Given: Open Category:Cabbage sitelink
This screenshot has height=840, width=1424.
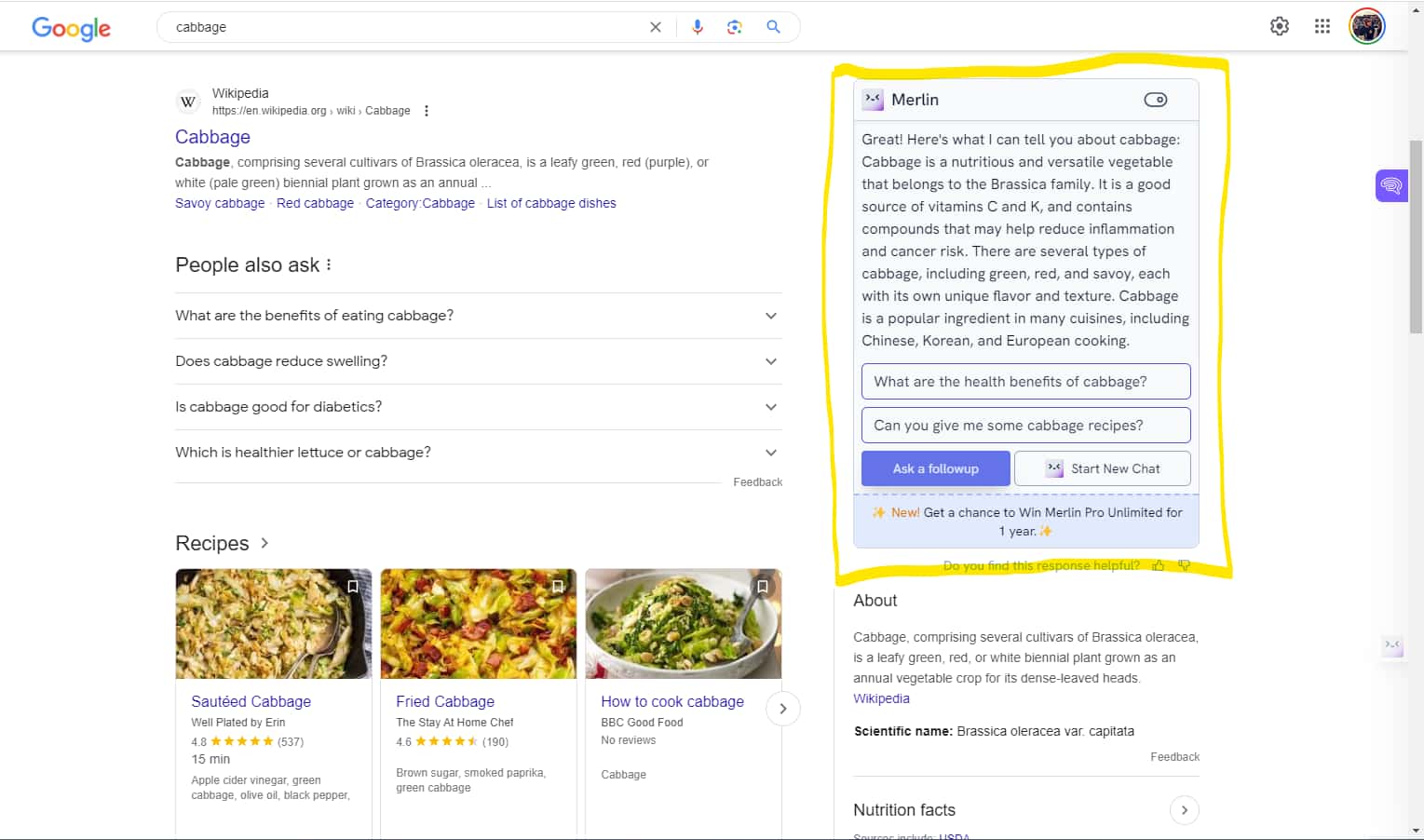Looking at the screenshot, I should click(x=420, y=203).
